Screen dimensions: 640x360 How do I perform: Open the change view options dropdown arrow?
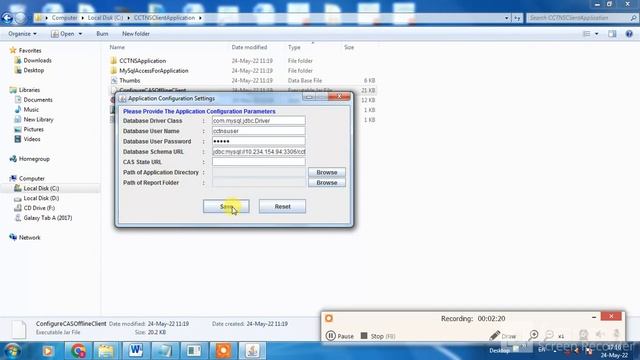pos(597,34)
